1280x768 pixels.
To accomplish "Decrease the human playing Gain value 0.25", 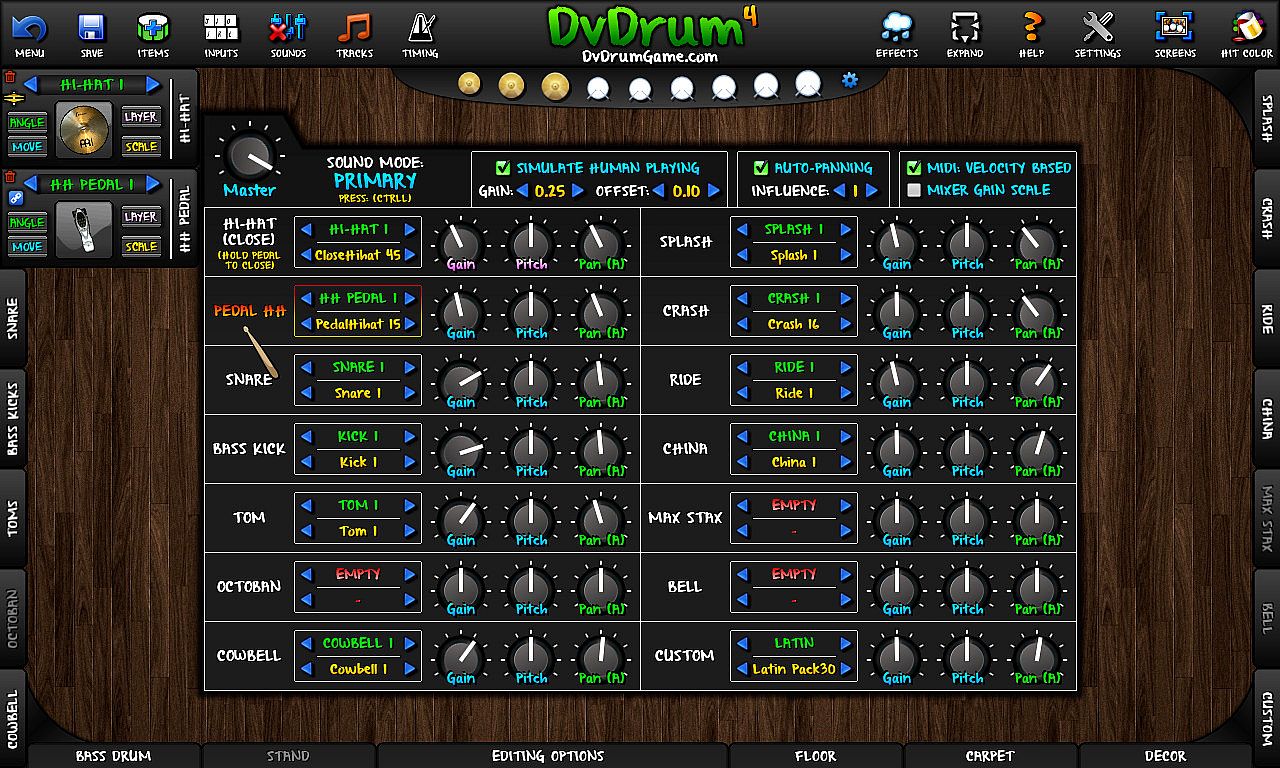I will click(522, 191).
